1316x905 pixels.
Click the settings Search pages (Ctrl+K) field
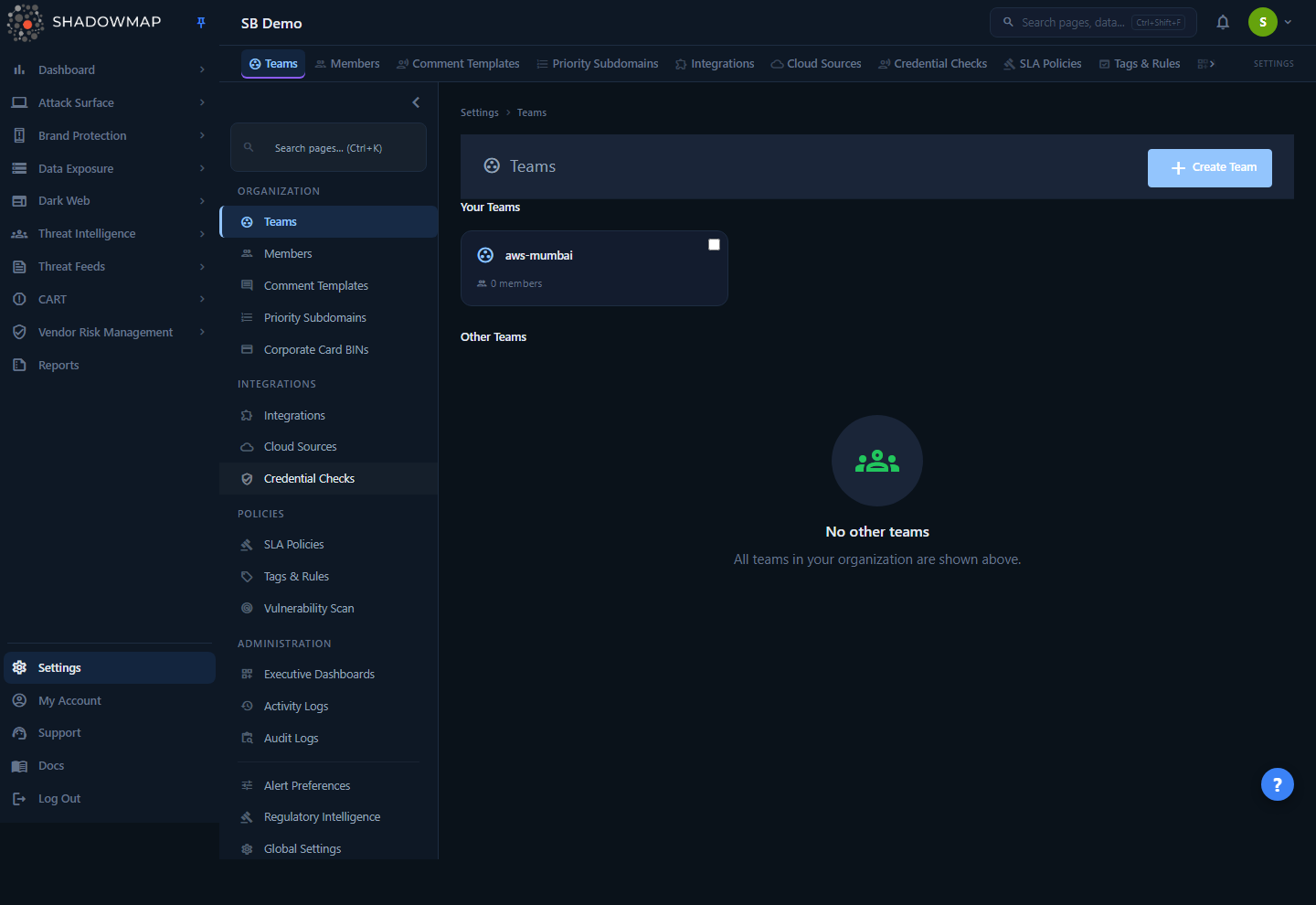[329, 147]
